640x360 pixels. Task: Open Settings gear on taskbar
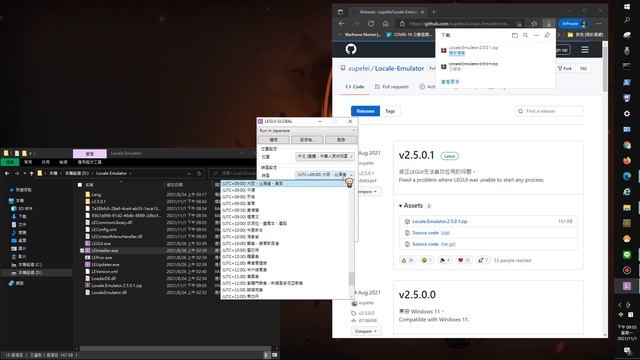[x=627, y=113]
